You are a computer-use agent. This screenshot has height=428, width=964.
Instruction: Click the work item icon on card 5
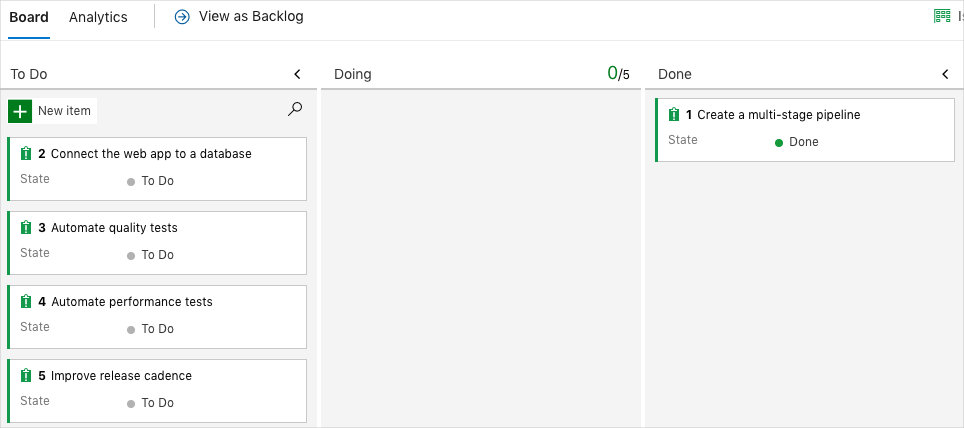(x=27, y=376)
